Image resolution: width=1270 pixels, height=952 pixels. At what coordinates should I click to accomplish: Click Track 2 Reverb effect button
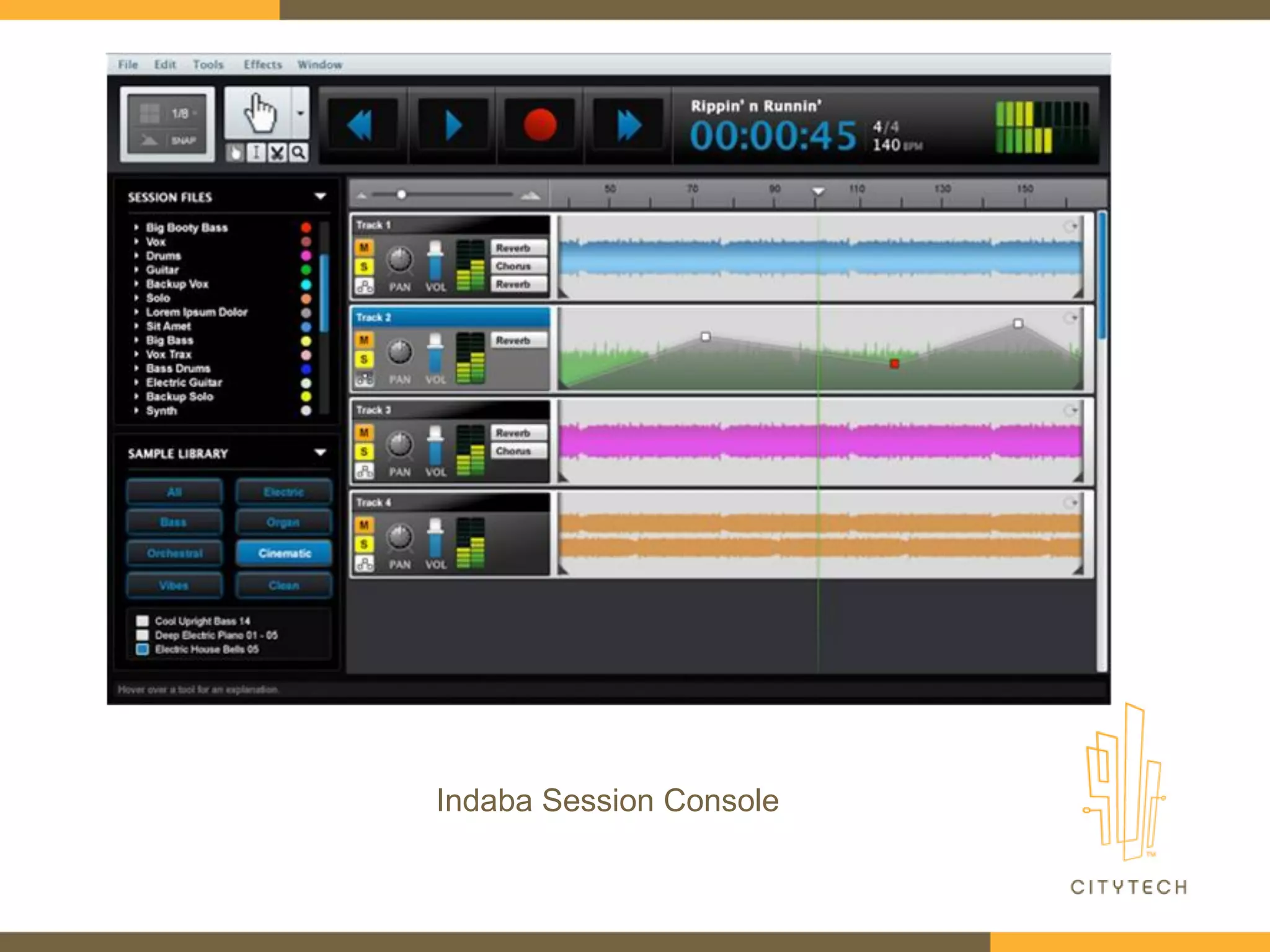pos(520,340)
